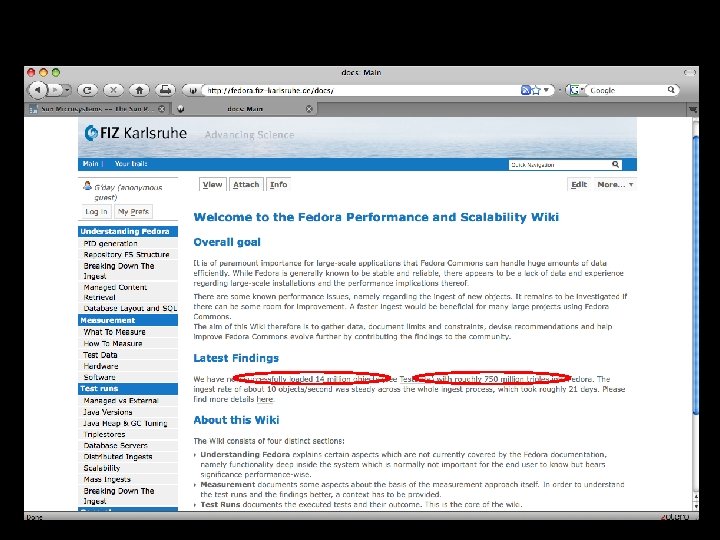Click the RSS feed icon in address bar

pos(526,90)
